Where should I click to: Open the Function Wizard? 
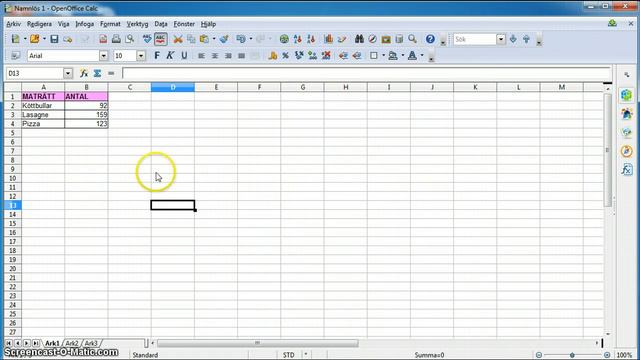(84, 73)
